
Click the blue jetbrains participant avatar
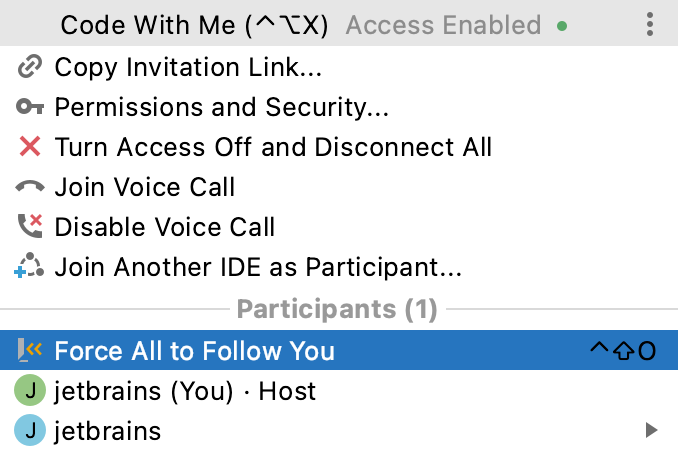[x=30, y=431]
